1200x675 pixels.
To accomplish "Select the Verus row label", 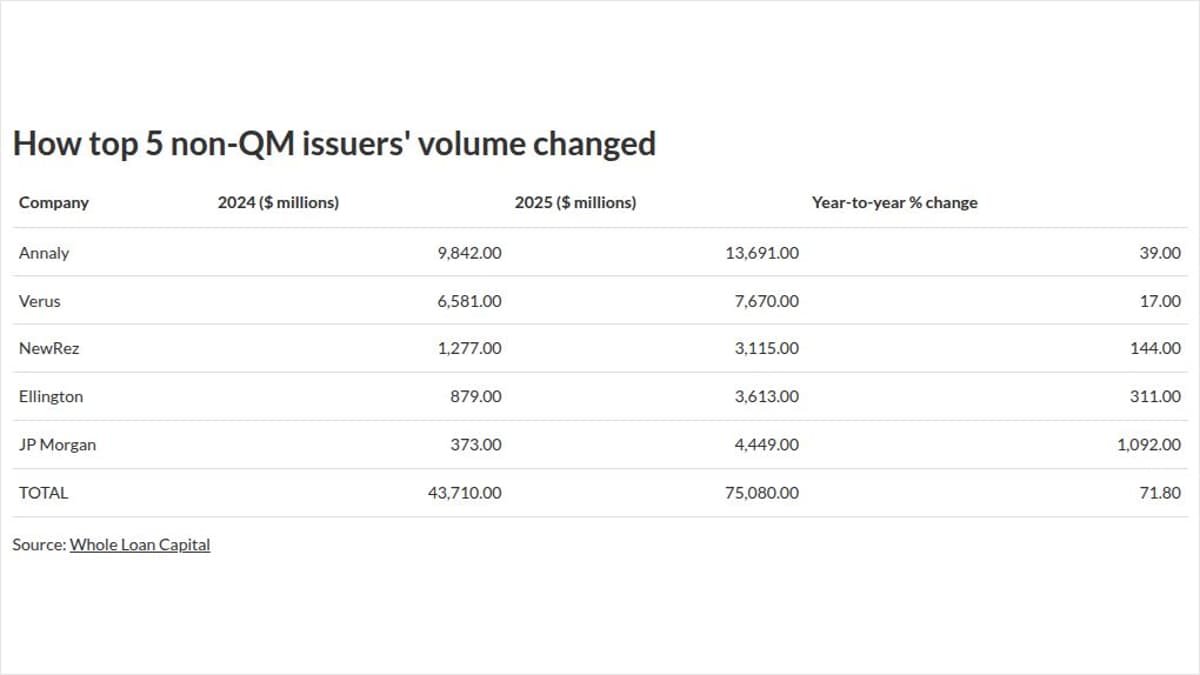I will coord(40,301).
